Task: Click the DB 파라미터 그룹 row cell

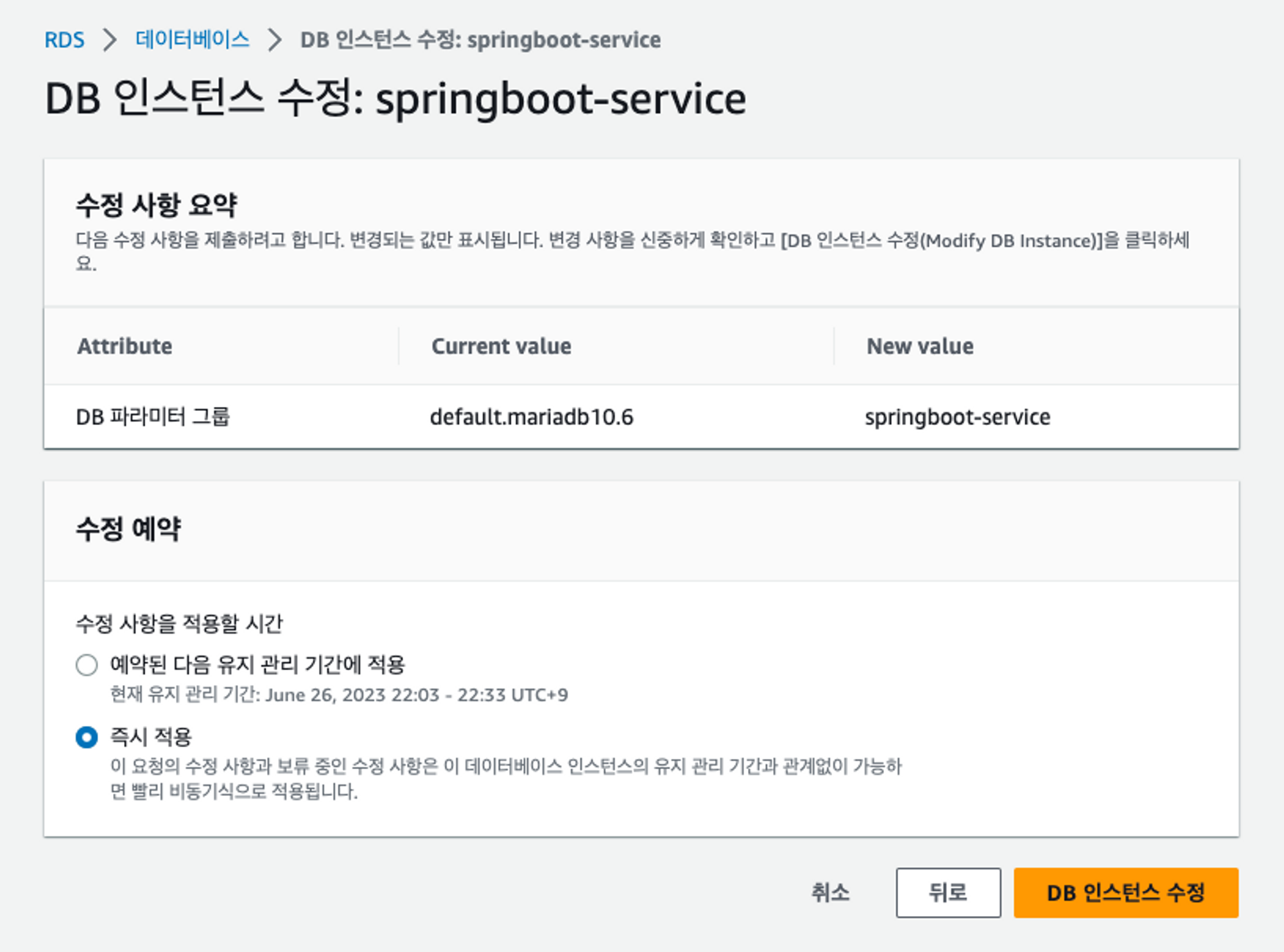Action: pyautogui.click(x=153, y=417)
